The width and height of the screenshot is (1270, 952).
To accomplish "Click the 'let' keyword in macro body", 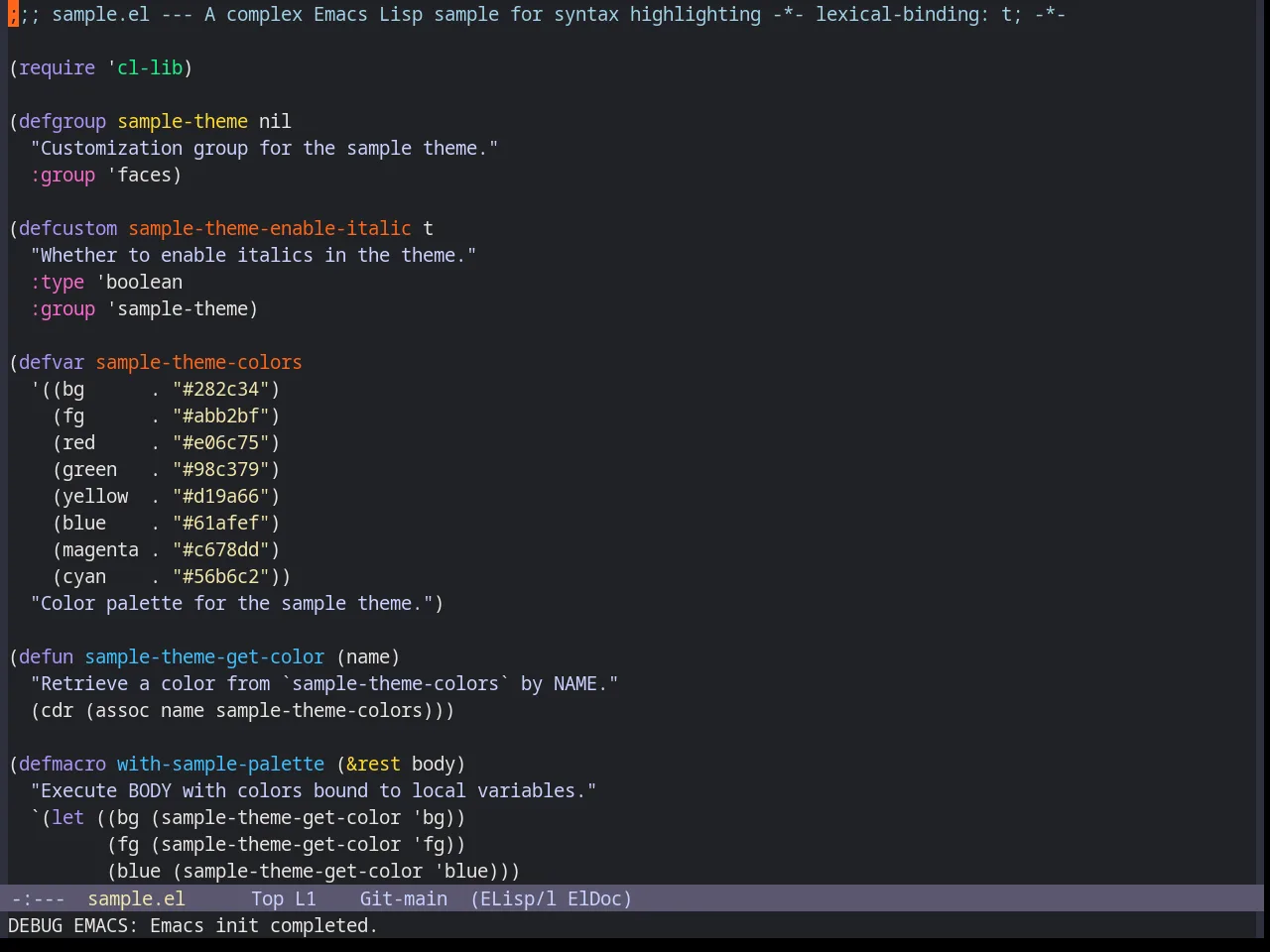I will (x=67, y=817).
